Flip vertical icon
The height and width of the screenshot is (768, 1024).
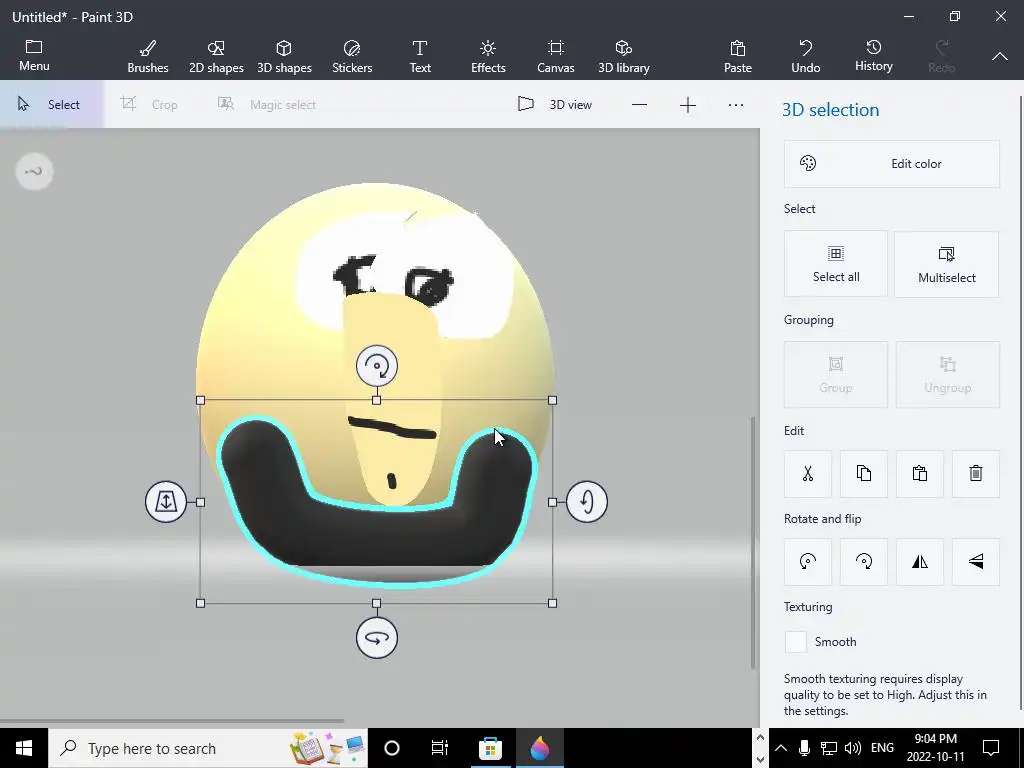click(x=976, y=562)
